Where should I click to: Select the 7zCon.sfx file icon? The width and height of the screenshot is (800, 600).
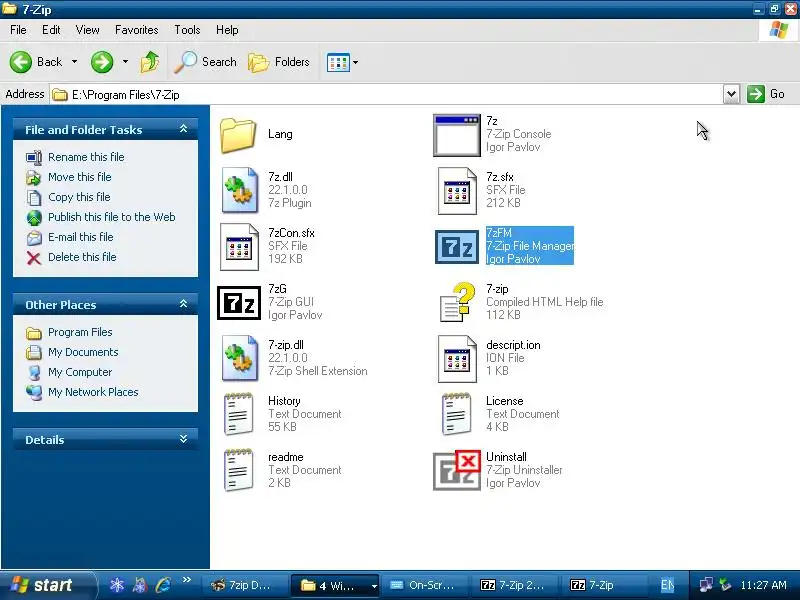[239, 246]
